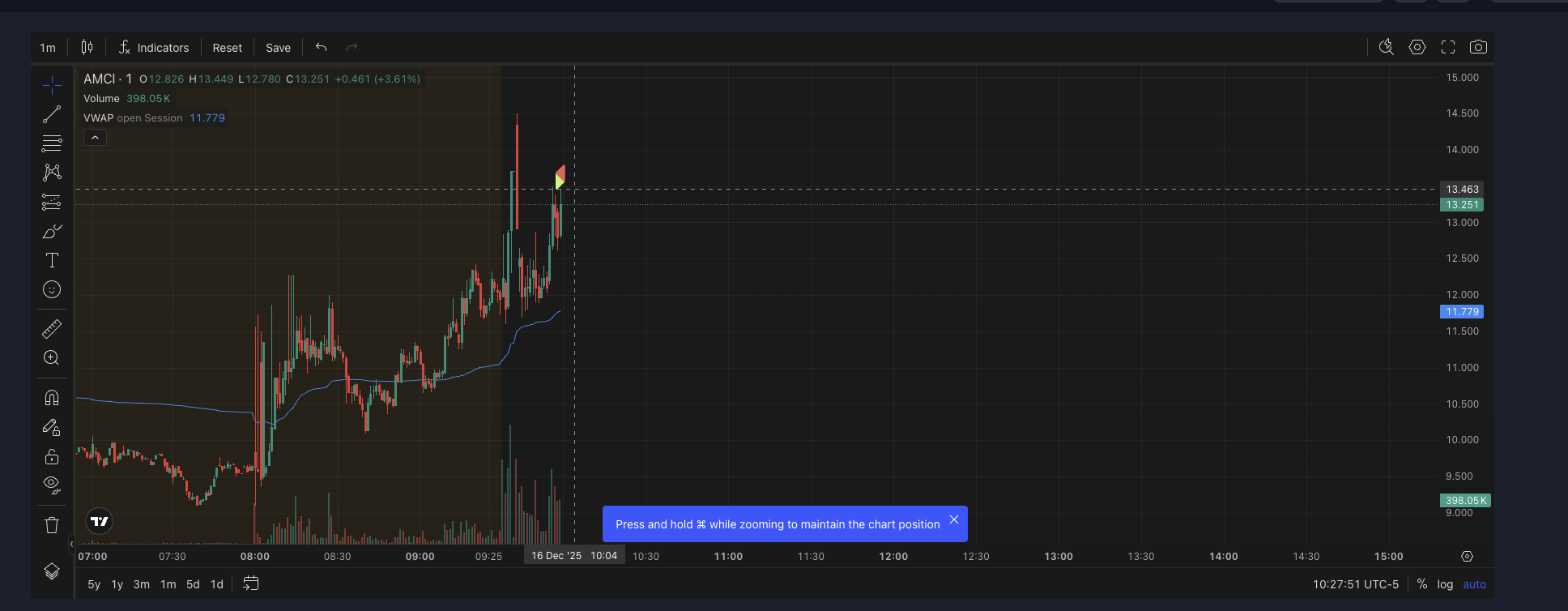Image resolution: width=1568 pixels, height=611 pixels.
Task: Open the emoji sticker tool
Action: click(x=52, y=289)
